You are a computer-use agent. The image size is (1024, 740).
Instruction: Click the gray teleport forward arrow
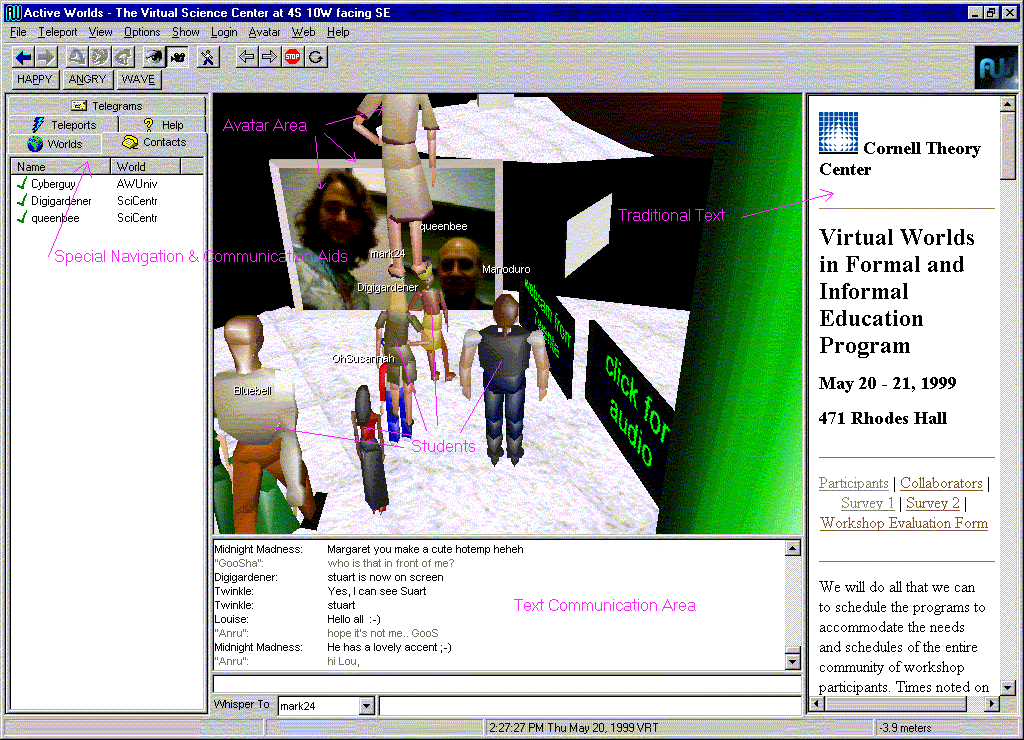pos(46,57)
